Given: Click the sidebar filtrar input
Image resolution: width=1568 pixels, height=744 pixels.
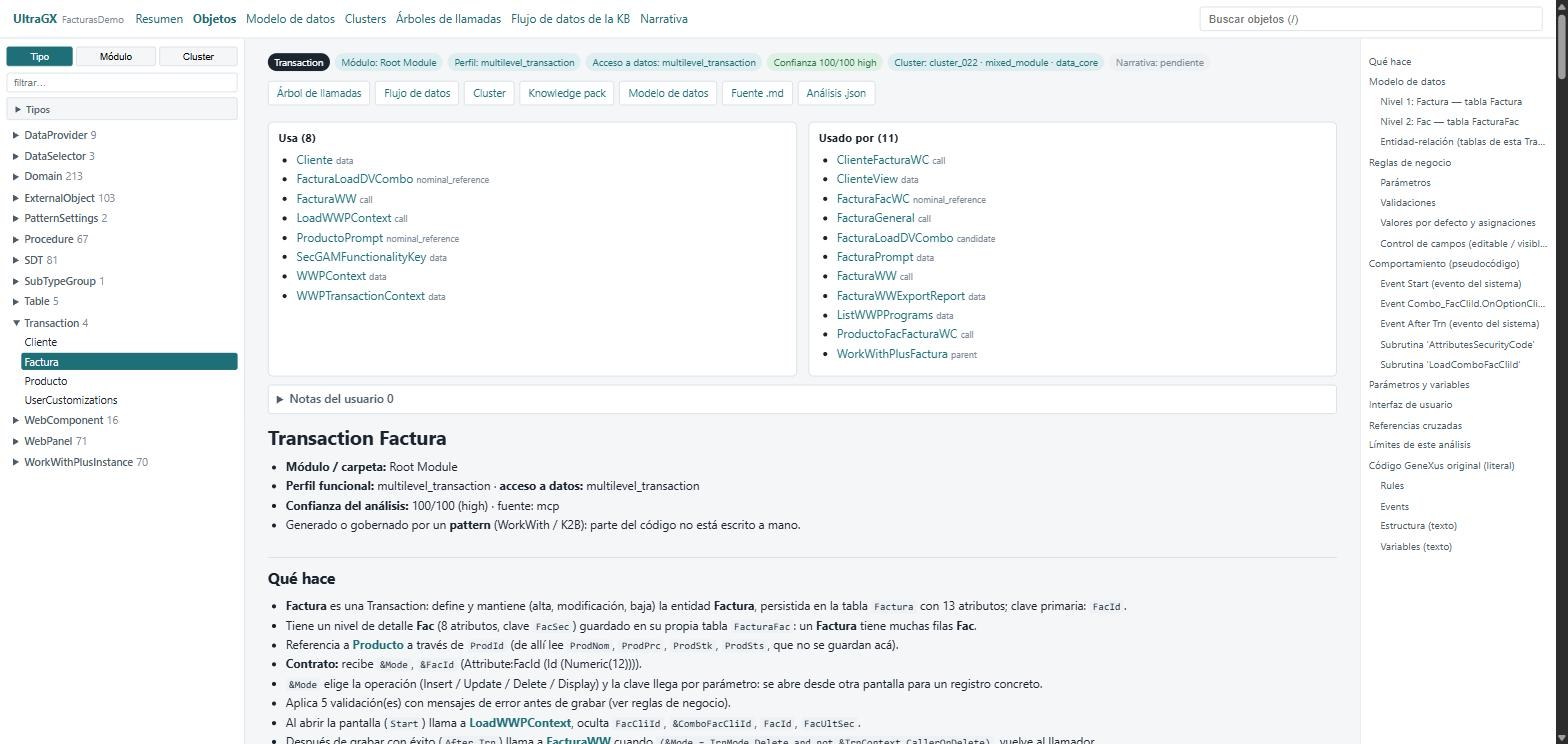Looking at the screenshot, I should pos(122,83).
